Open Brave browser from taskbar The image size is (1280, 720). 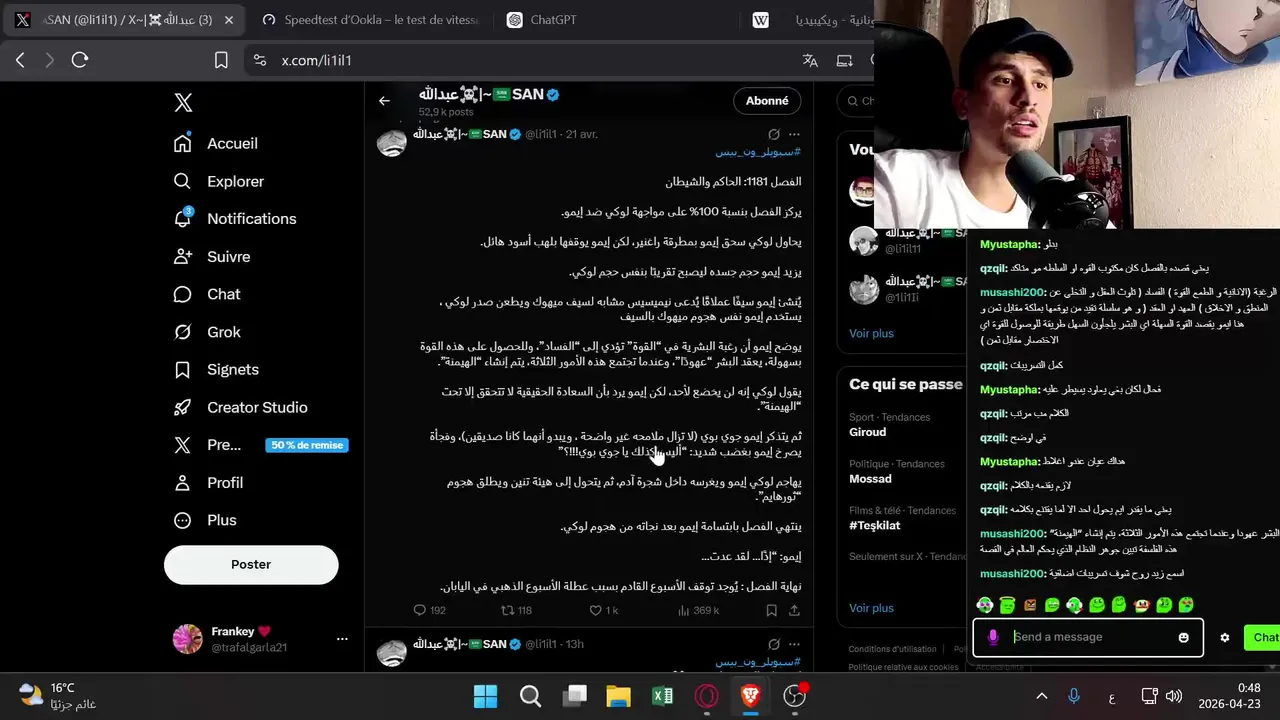(750, 696)
